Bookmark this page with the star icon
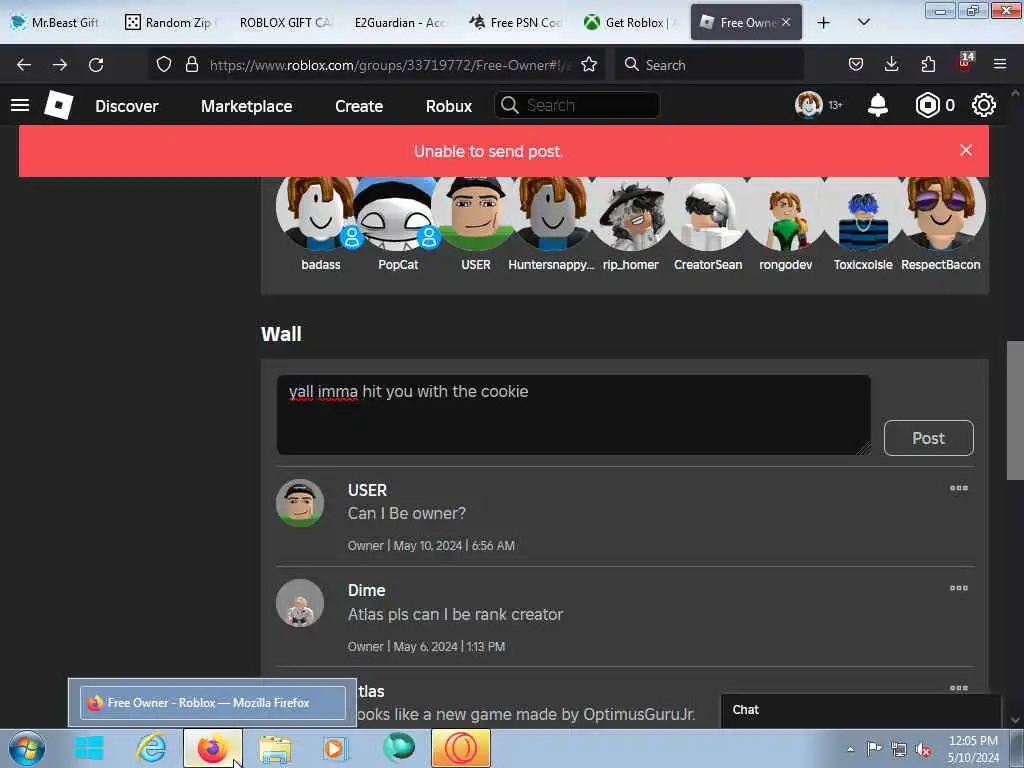 (x=588, y=64)
